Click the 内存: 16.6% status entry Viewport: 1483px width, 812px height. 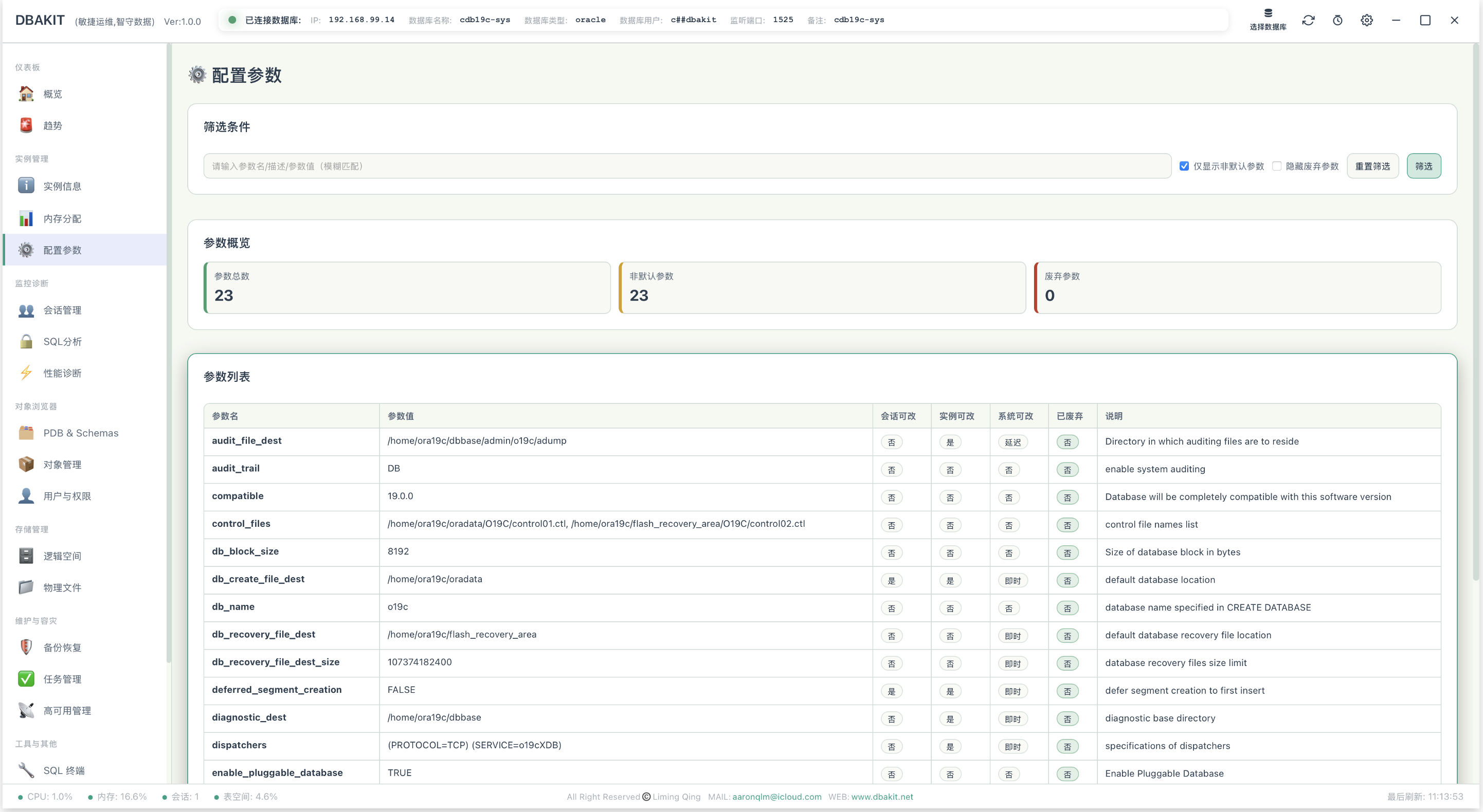pos(117,797)
